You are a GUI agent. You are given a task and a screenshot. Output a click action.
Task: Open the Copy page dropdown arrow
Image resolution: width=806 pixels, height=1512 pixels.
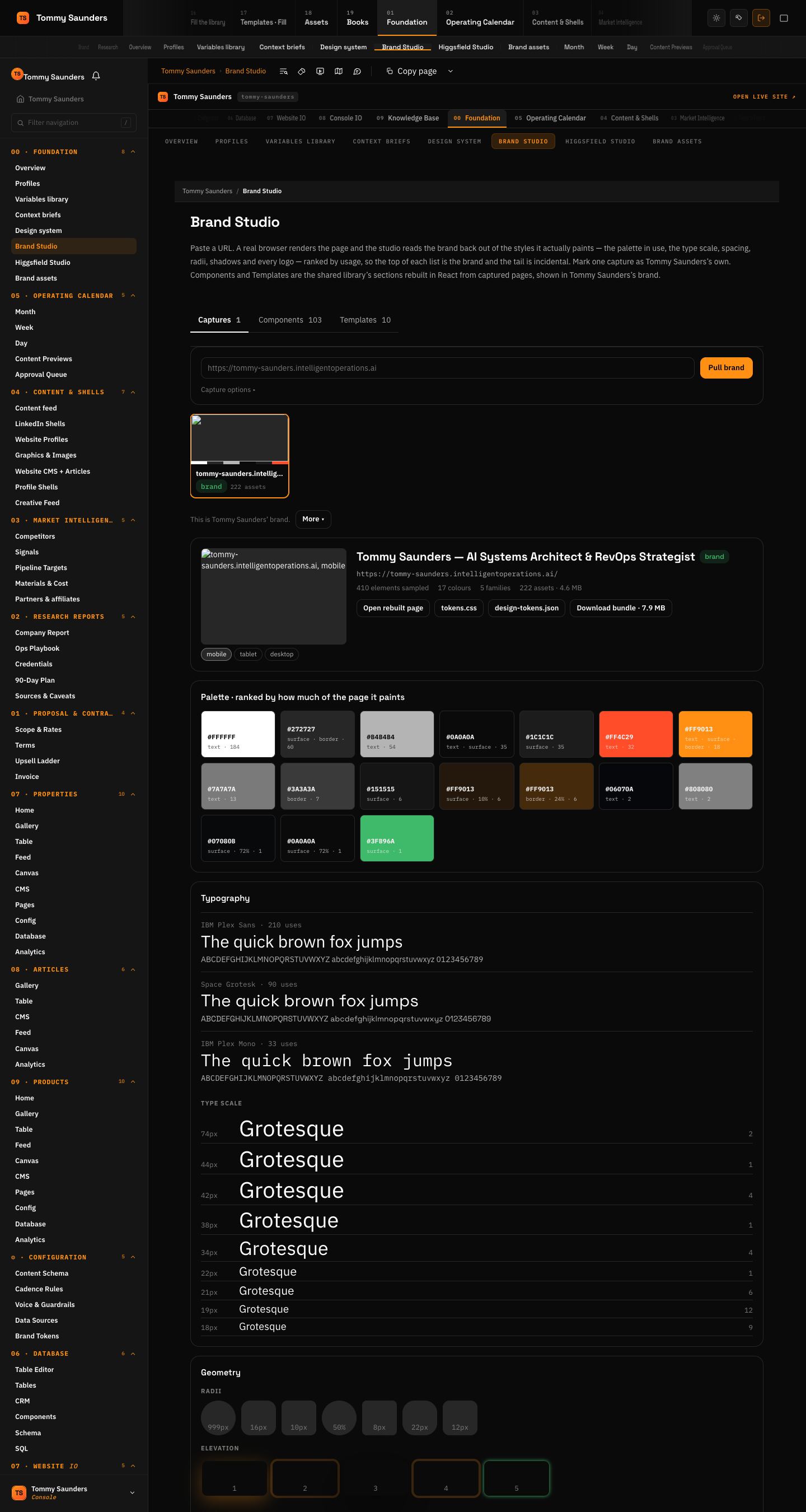(x=451, y=71)
